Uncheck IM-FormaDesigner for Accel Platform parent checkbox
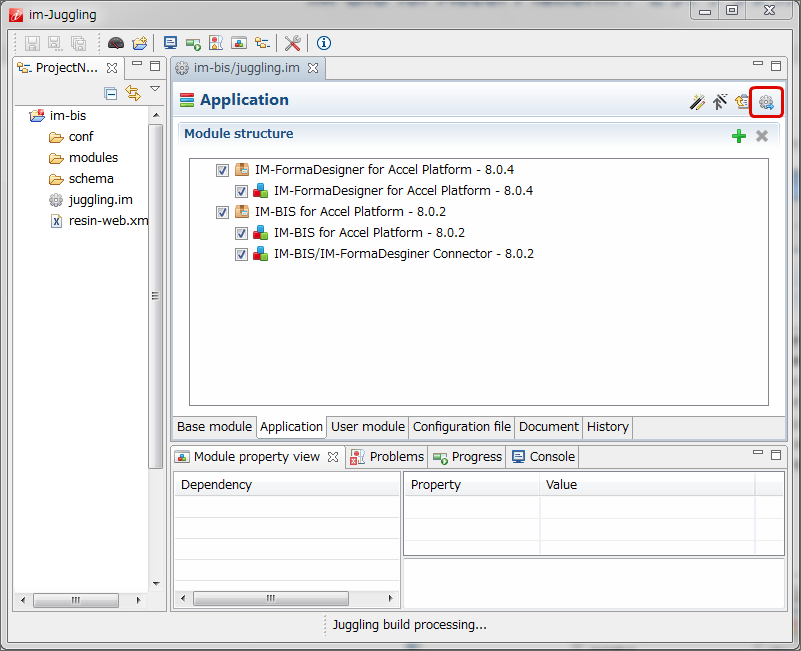The height and width of the screenshot is (651, 801). pyautogui.click(x=222, y=170)
